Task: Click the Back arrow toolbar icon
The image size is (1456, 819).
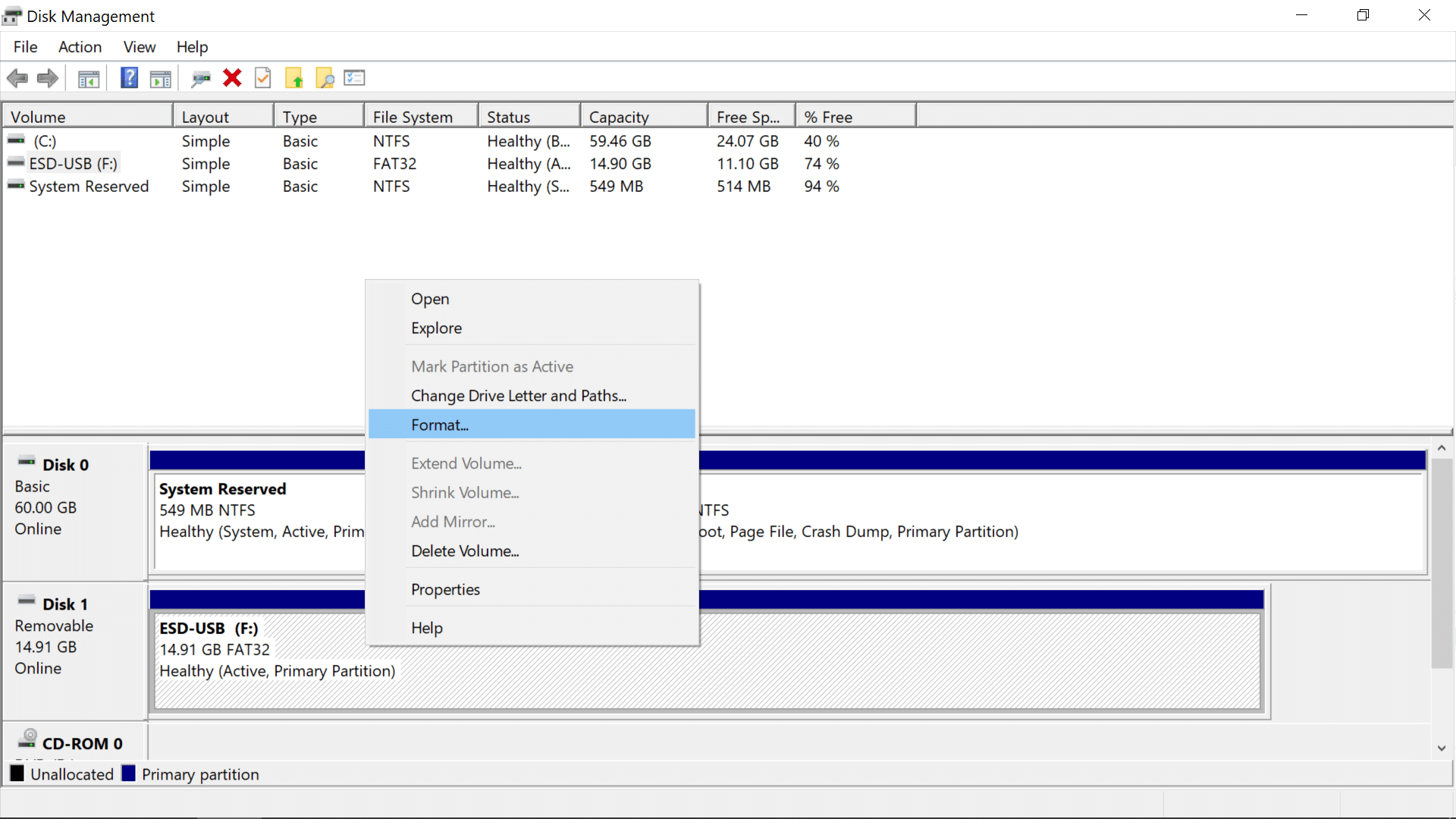Action: (x=17, y=78)
